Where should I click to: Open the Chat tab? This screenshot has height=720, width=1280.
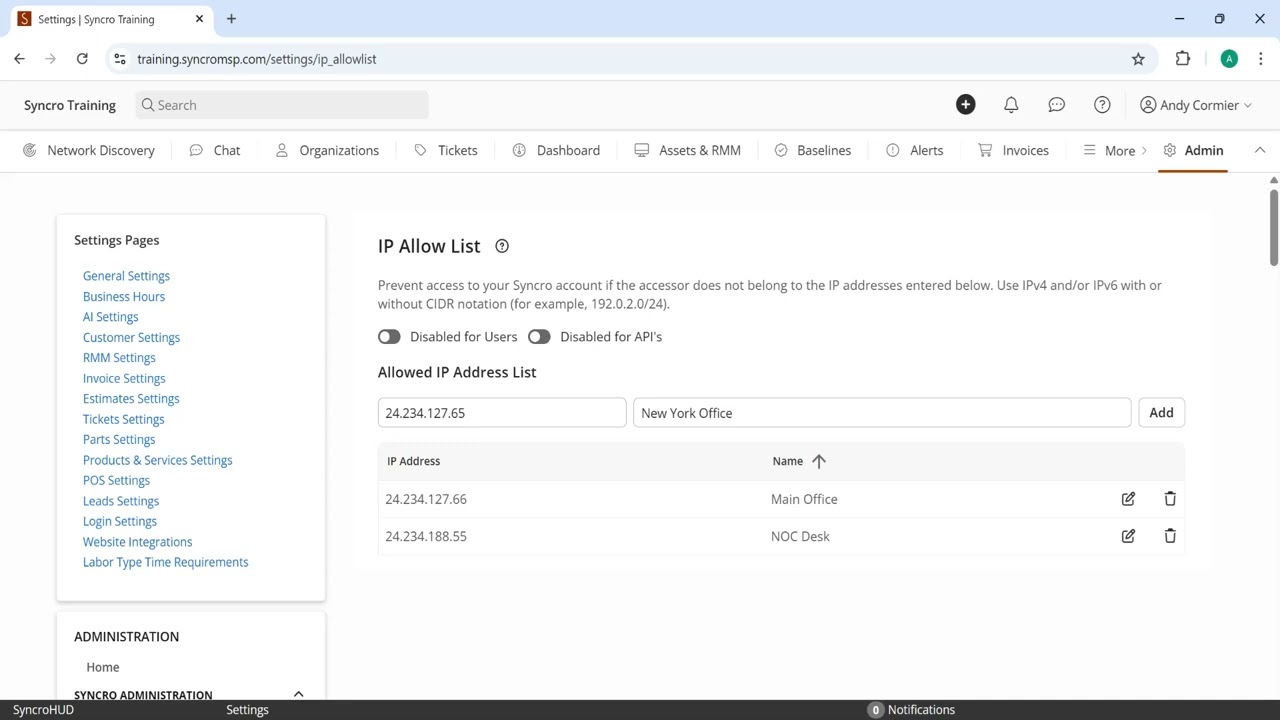[x=215, y=151]
